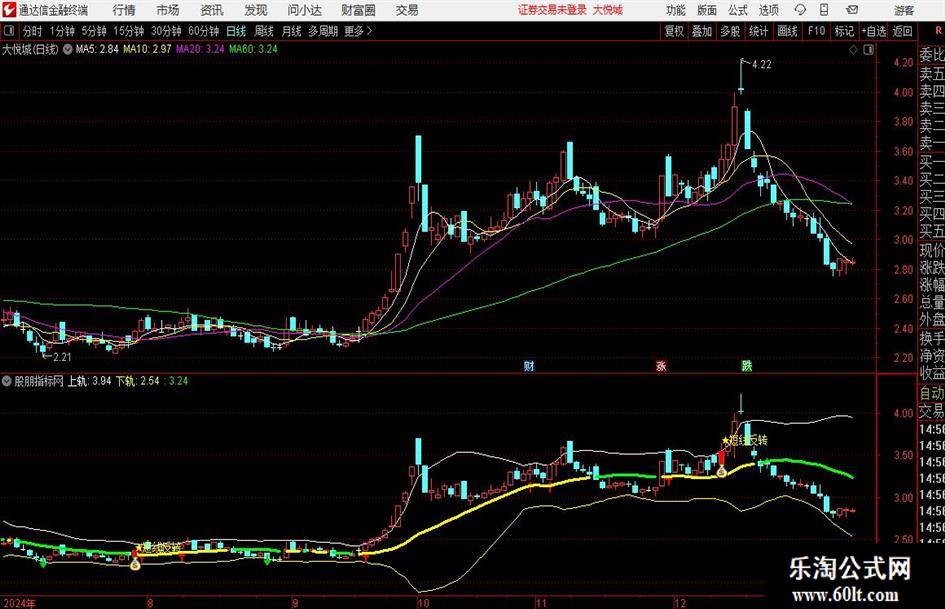This screenshot has width=945, height=609.
Task: Switch to the 60分钟 period
Action: tap(204, 31)
